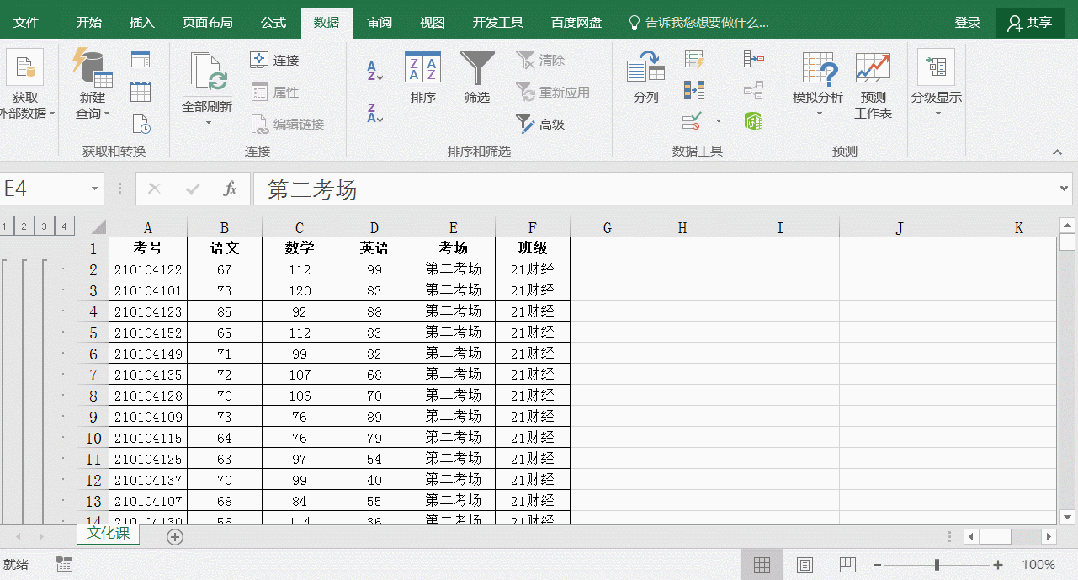The width and height of the screenshot is (1078, 580).
Task: Switch to the View tab
Action: click(432, 23)
